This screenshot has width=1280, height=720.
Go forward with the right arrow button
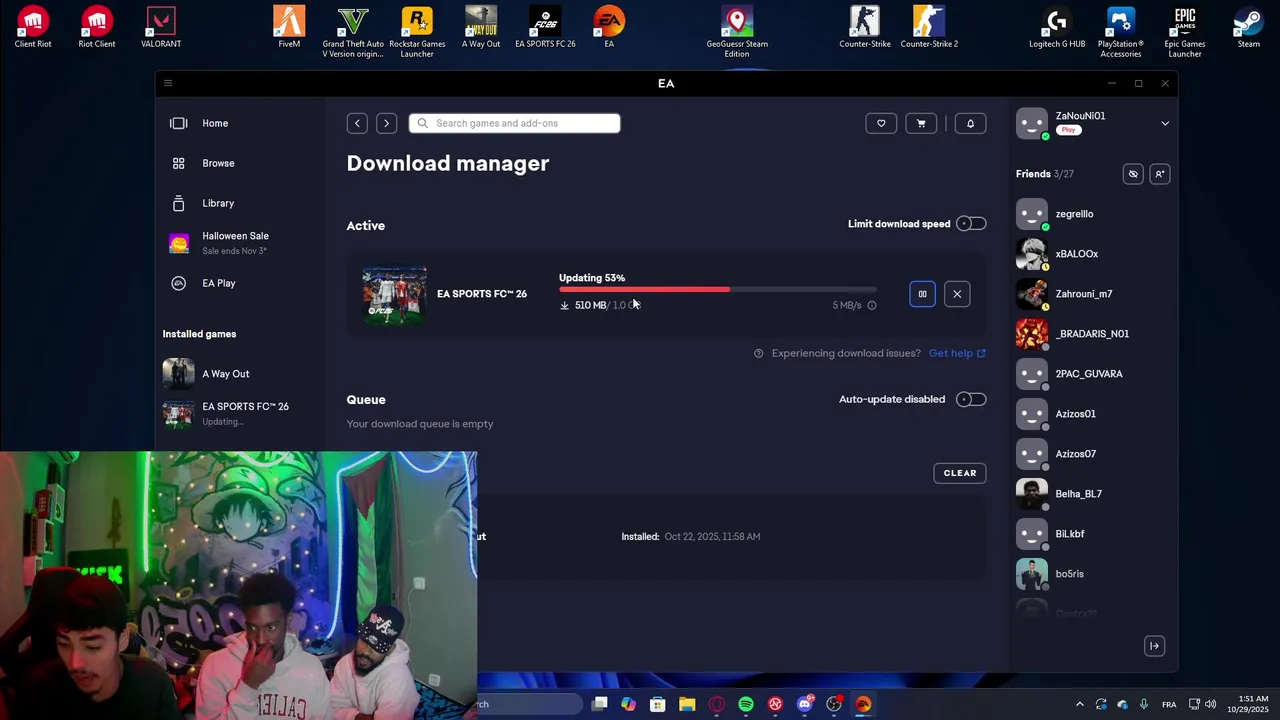tap(386, 123)
